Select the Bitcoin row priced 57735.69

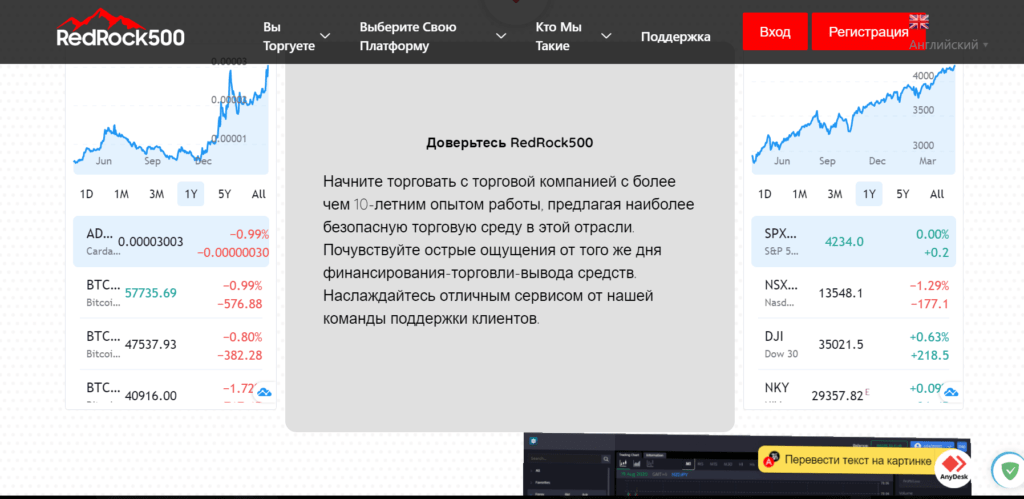click(x=171, y=293)
